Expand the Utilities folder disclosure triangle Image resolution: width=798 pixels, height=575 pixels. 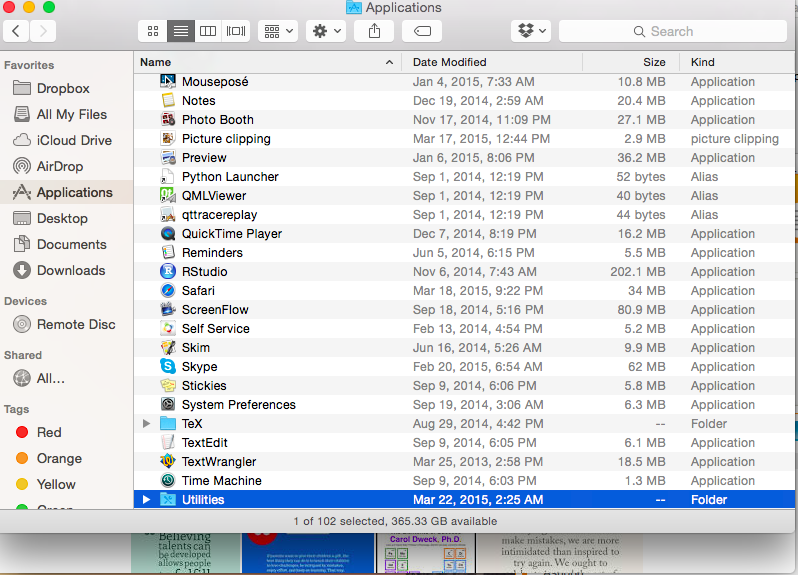(147, 499)
